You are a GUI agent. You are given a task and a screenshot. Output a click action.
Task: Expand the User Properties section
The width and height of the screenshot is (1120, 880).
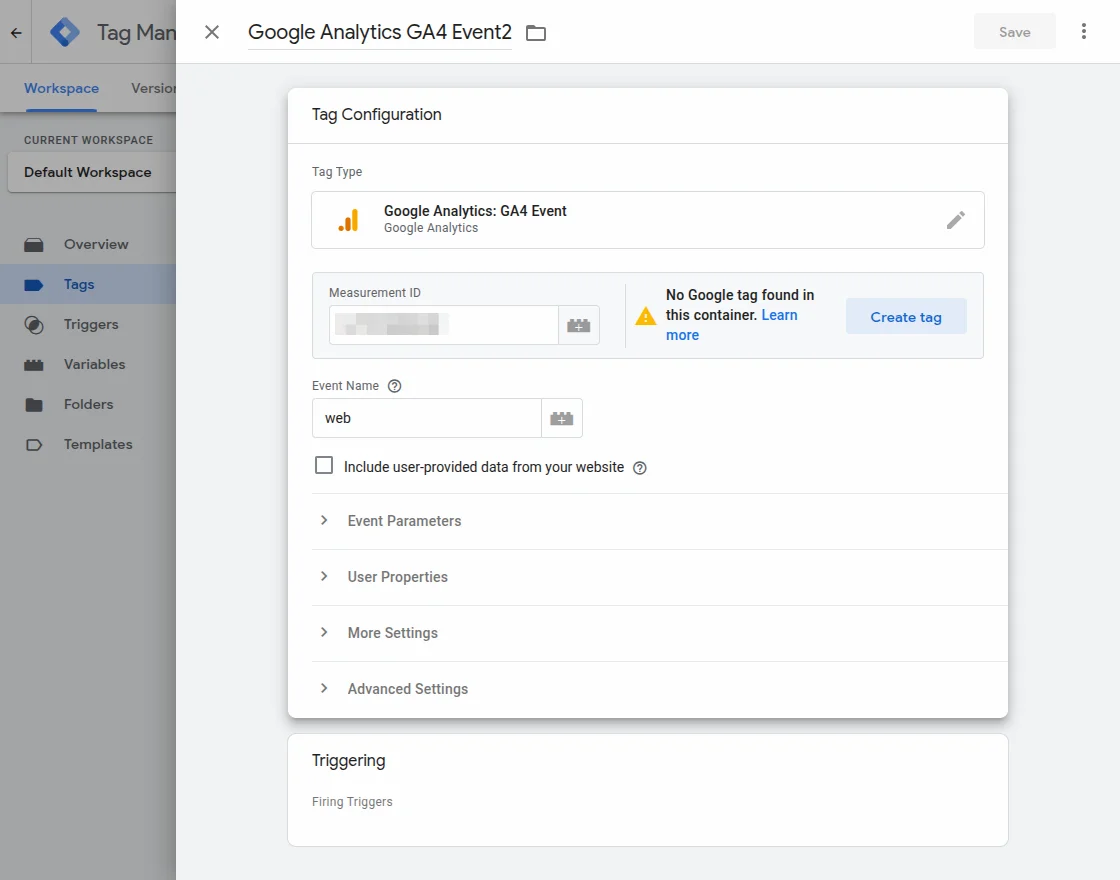tap(397, 577)
